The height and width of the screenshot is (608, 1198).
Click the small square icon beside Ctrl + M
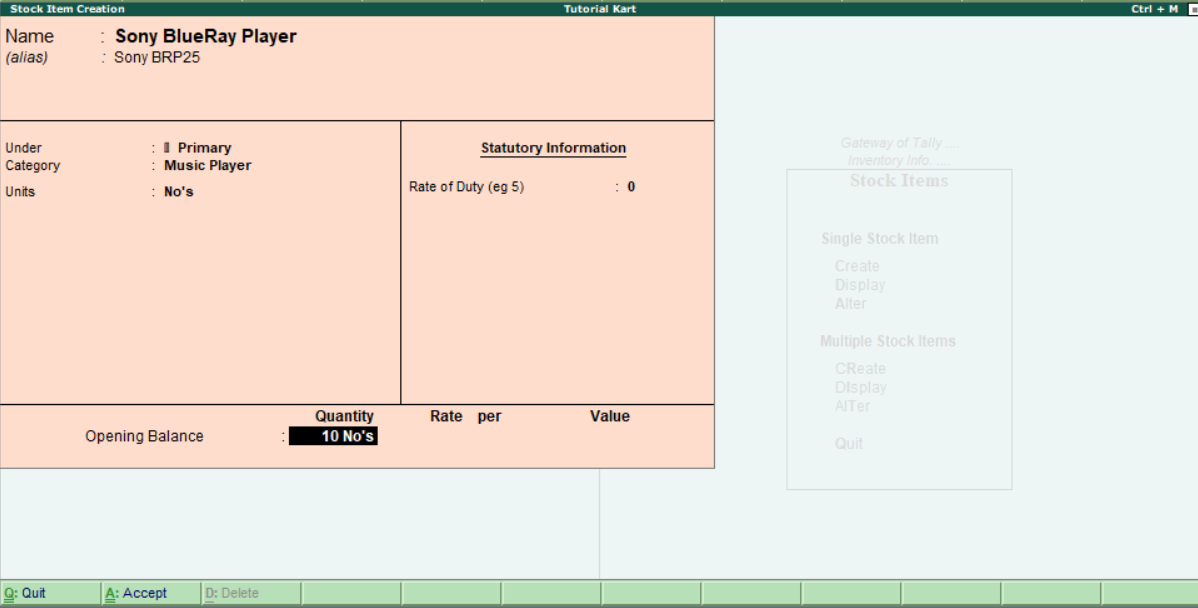coord(1193,9)
